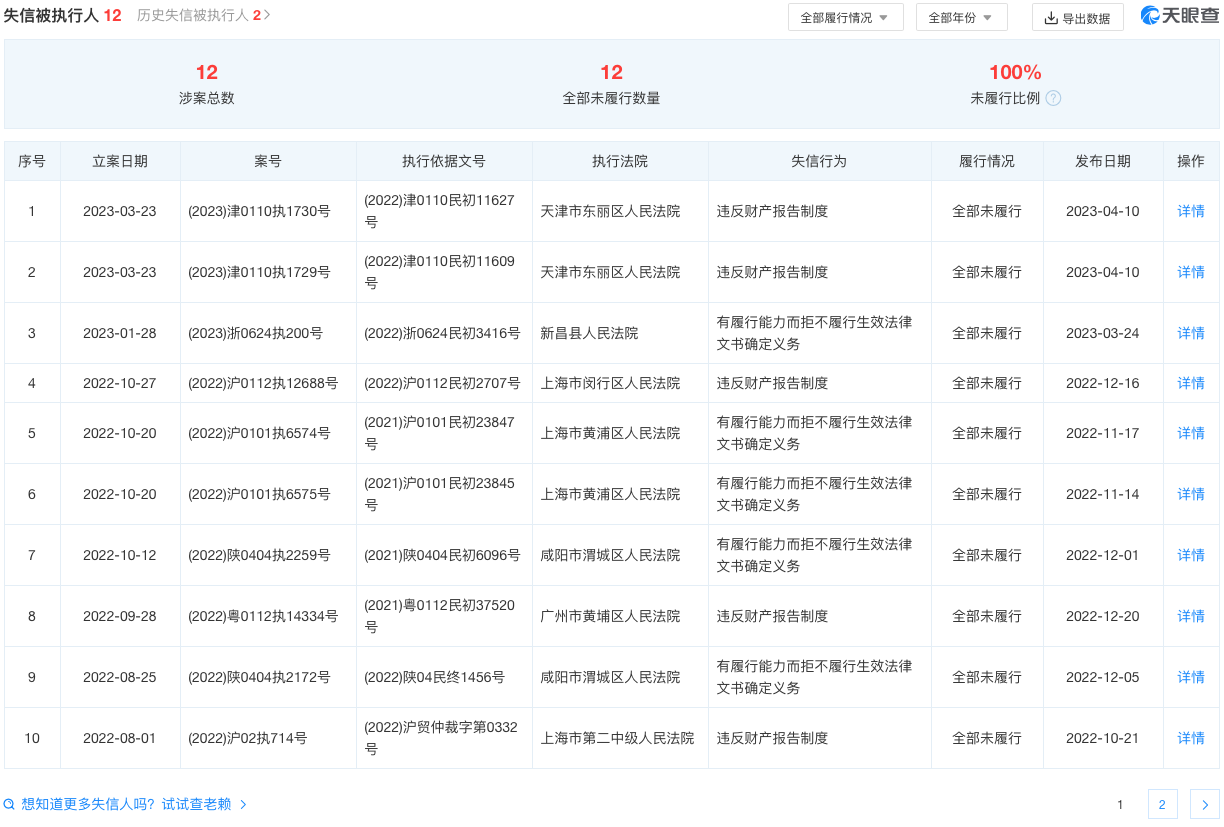The width and height of the screenshot is (1224, 827).
Task: Open 详情 for 新昌县人民法院 row
Action: pos(1190,333)
